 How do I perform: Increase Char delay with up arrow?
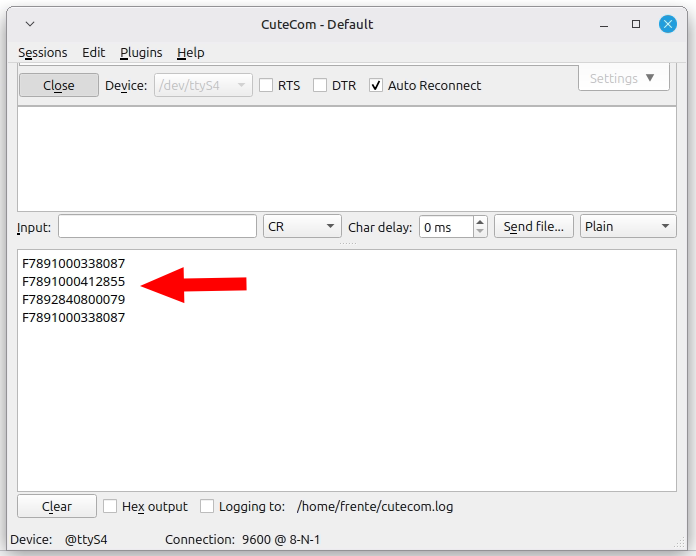click(480, 222)
